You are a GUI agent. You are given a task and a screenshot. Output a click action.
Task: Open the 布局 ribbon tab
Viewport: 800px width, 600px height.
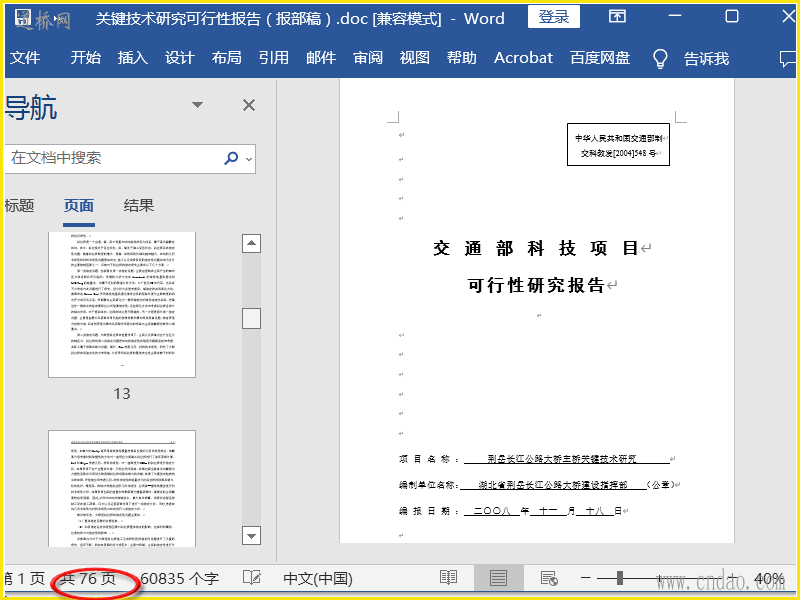(x=227, y=58)
